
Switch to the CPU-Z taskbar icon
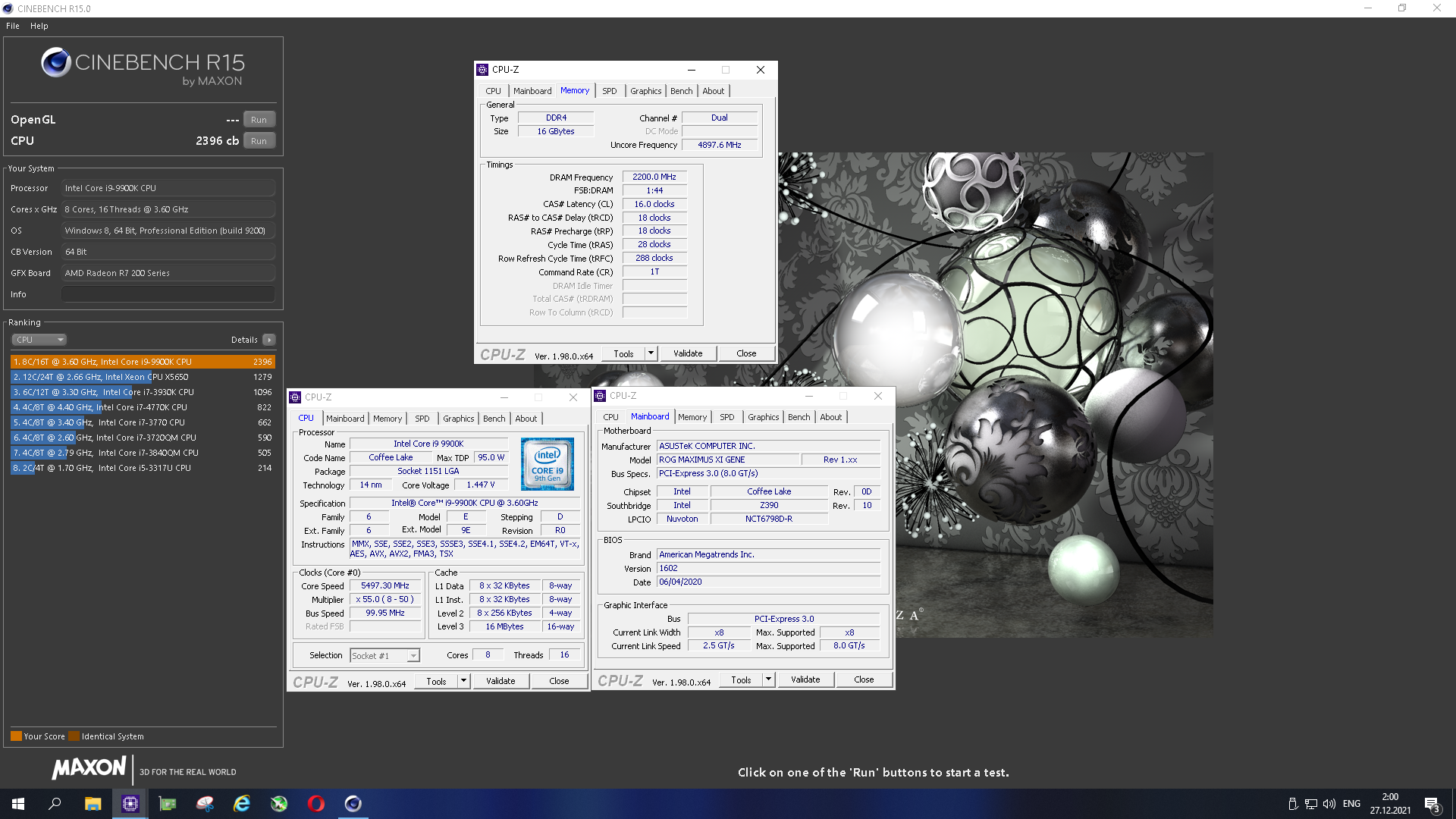(x=130, y=804)
